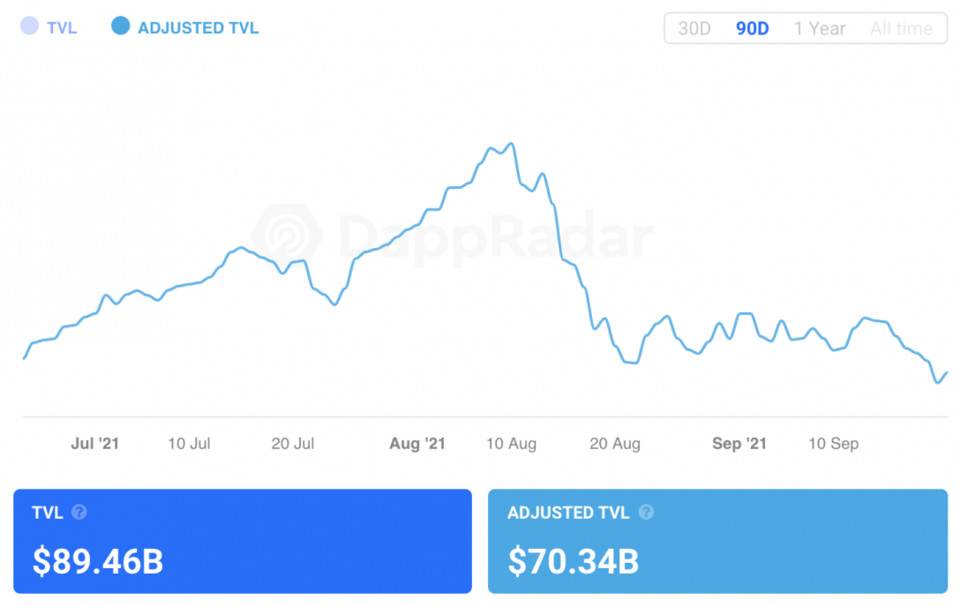Toggle the TVL series legend dot
The image size is (960, 607).
(x=29, y=27)
